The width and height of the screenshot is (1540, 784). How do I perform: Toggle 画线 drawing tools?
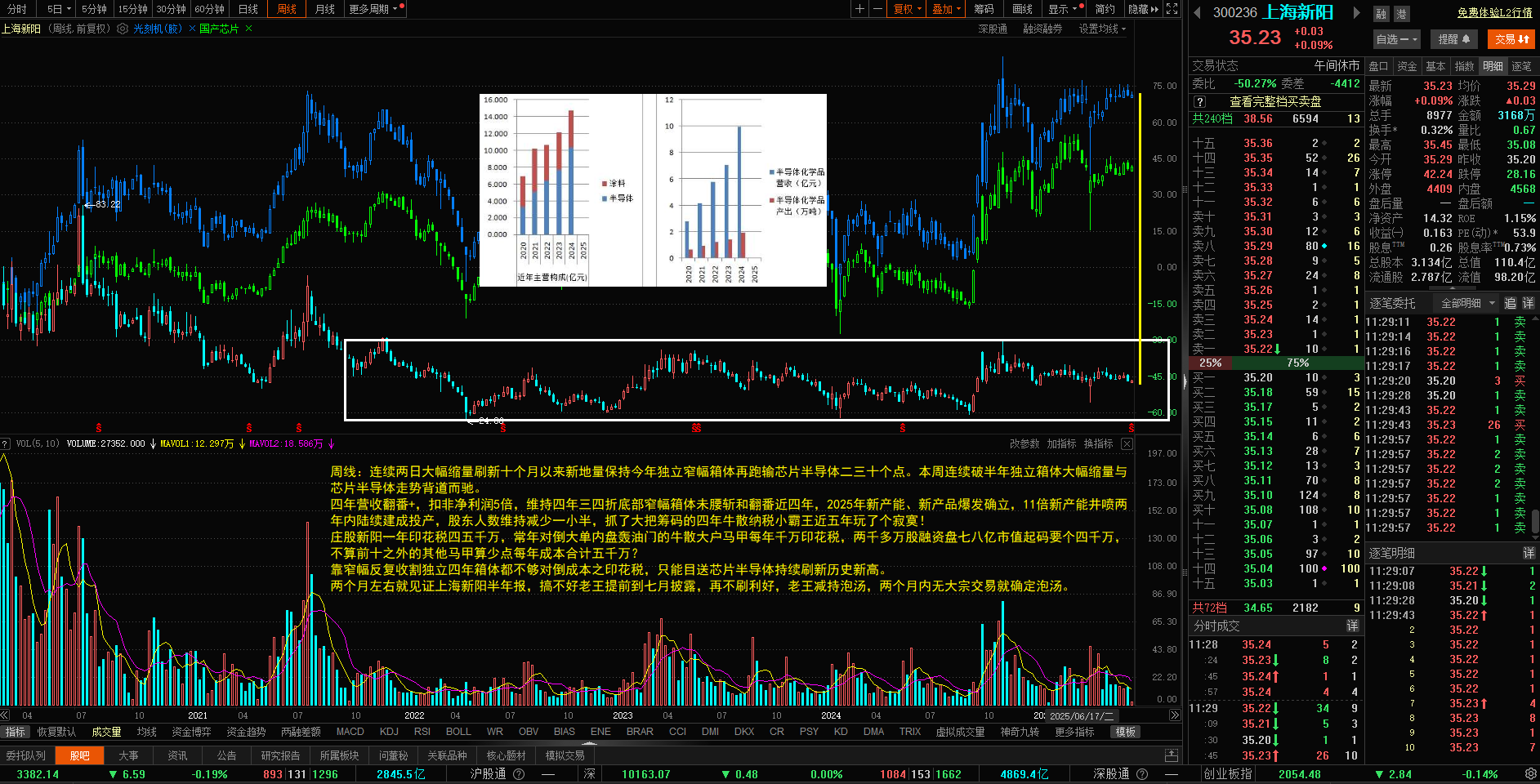pos(1022,9)
